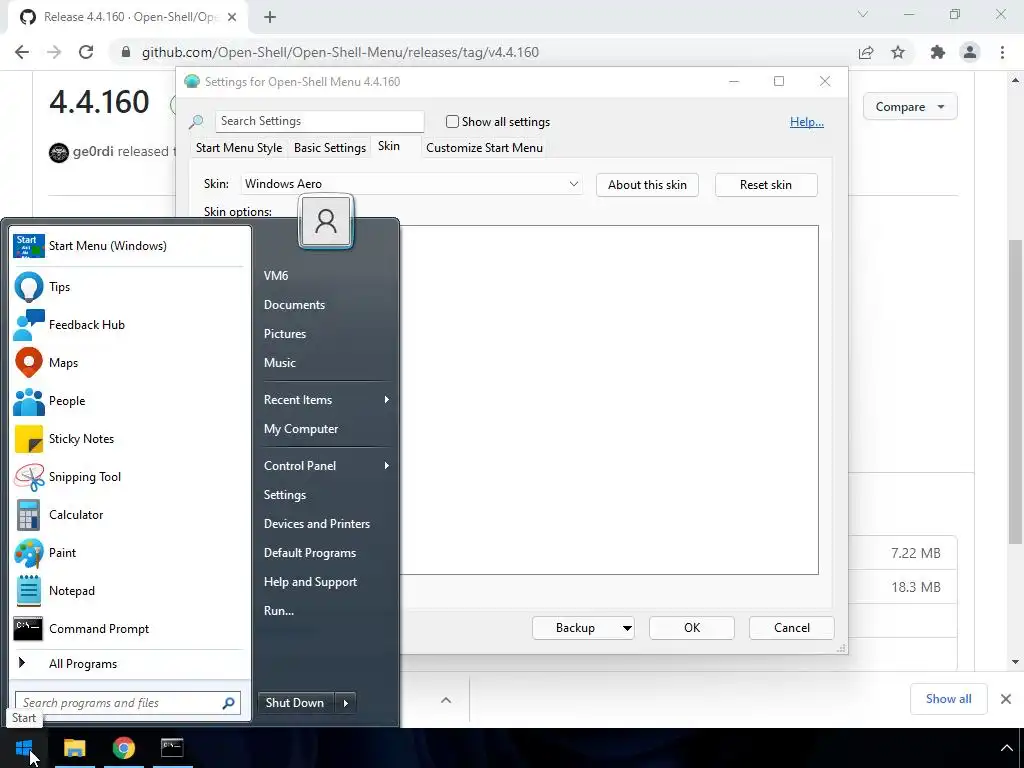
Task: Bookmark this page with the star
Action: pyautogui.click(x=898, y=52)
